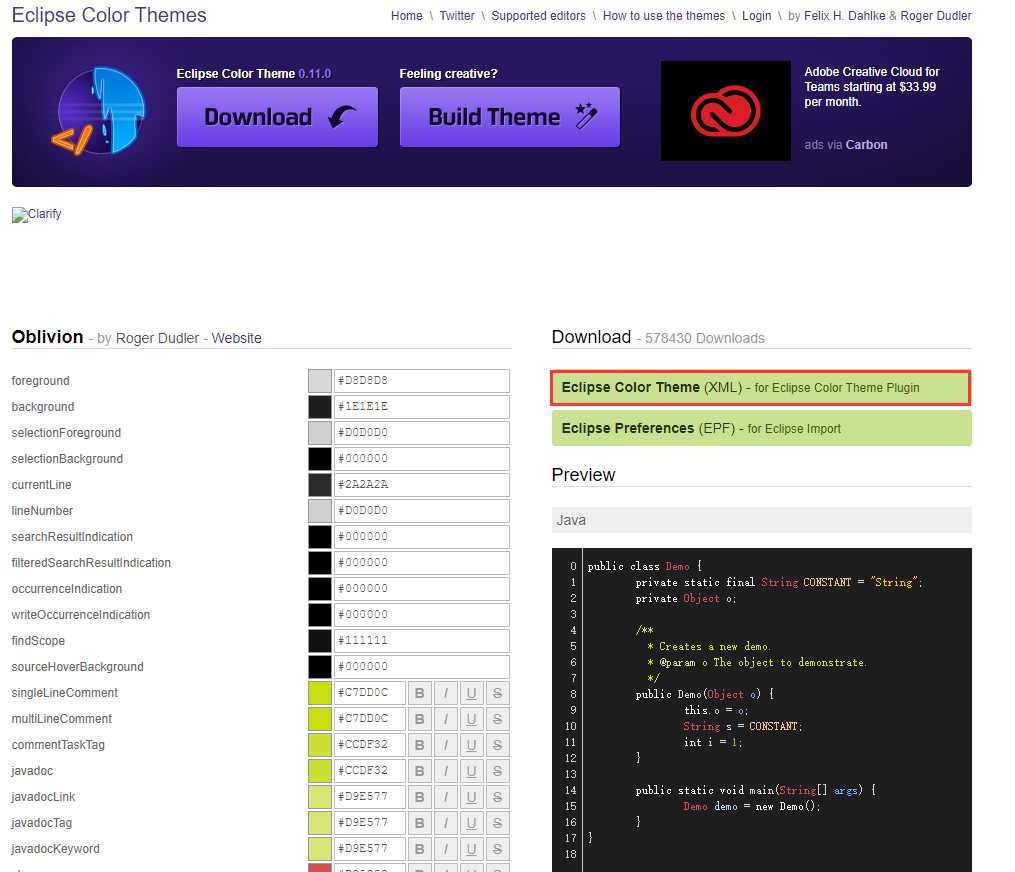Click the Eclipse Color Themes site title
Viewport: 1015px width, 872px height.
pos(109,15)
